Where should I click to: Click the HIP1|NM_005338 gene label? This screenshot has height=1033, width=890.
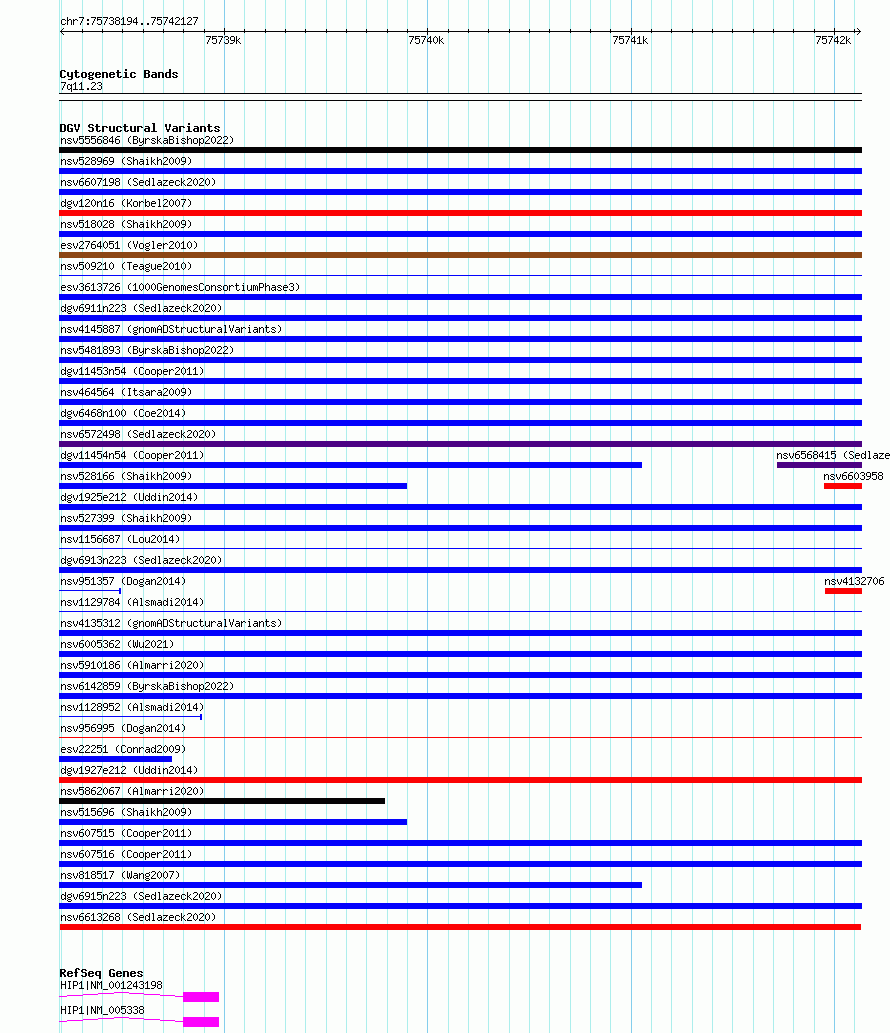(x=102, y=1011)
